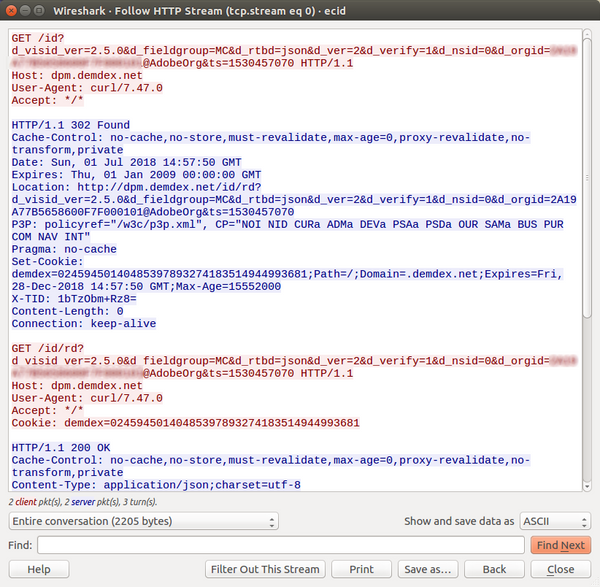Click the 'Set-Cookie:' header line
The image size is (600, 587).
point(47,262)
